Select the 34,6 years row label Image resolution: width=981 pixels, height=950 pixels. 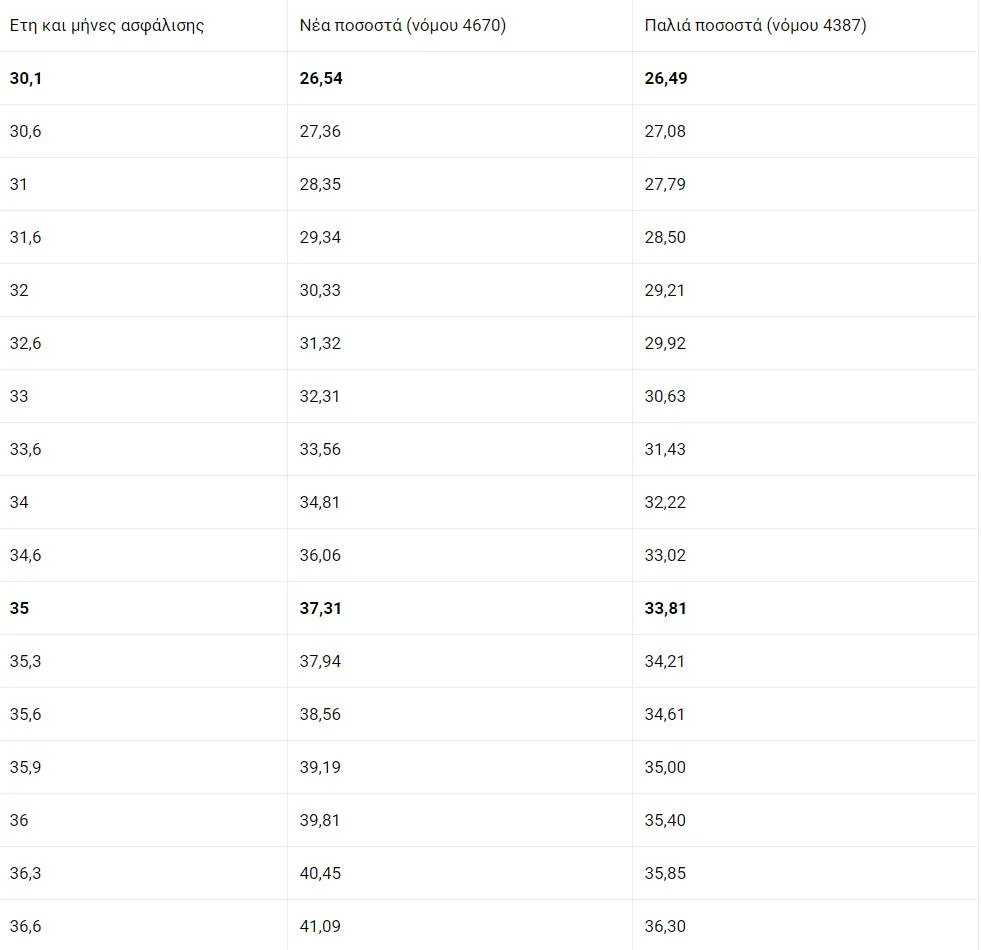pyautogui.click(x=25, y=555)
